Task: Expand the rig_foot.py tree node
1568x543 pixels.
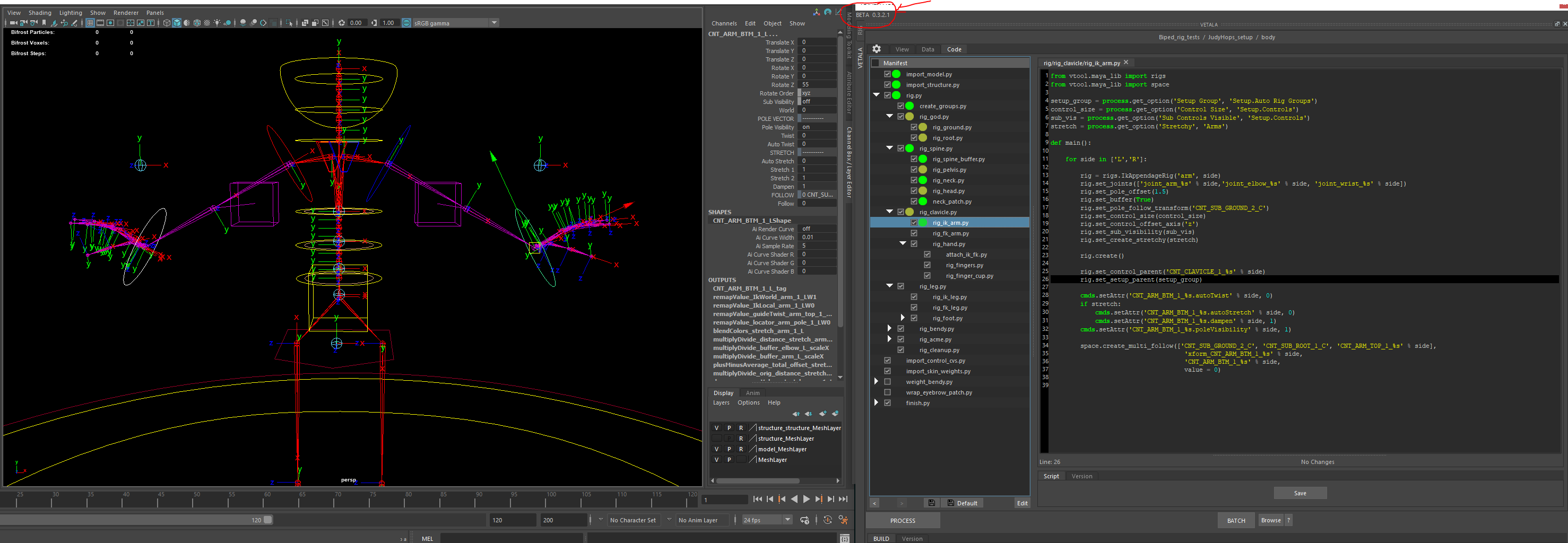Action: tap(903, 318)
